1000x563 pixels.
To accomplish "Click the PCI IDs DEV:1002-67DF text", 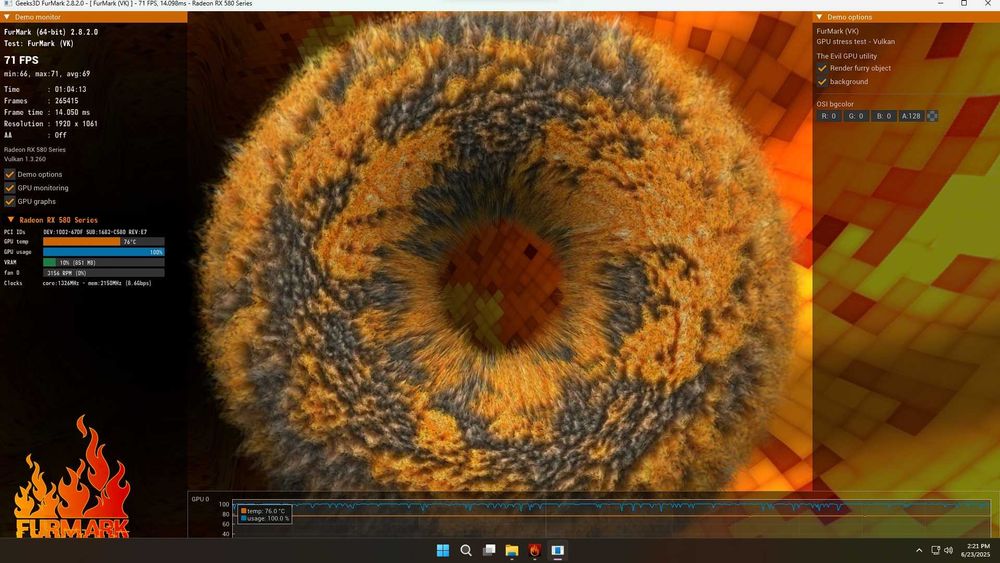I will click(x=95, y=232).
